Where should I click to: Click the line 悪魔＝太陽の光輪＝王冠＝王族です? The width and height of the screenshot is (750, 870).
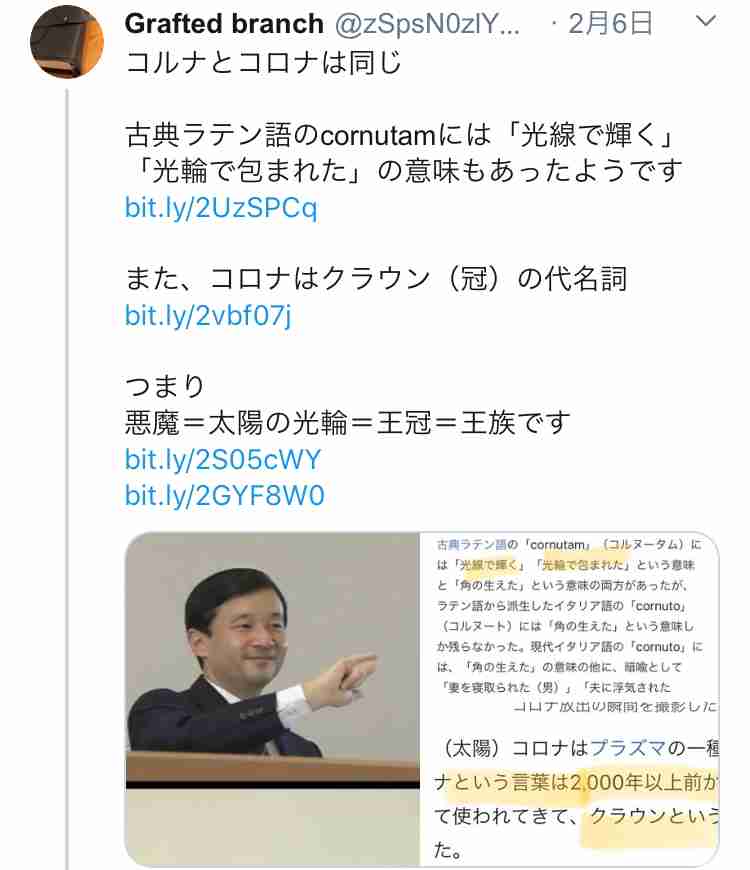point(347,423)
